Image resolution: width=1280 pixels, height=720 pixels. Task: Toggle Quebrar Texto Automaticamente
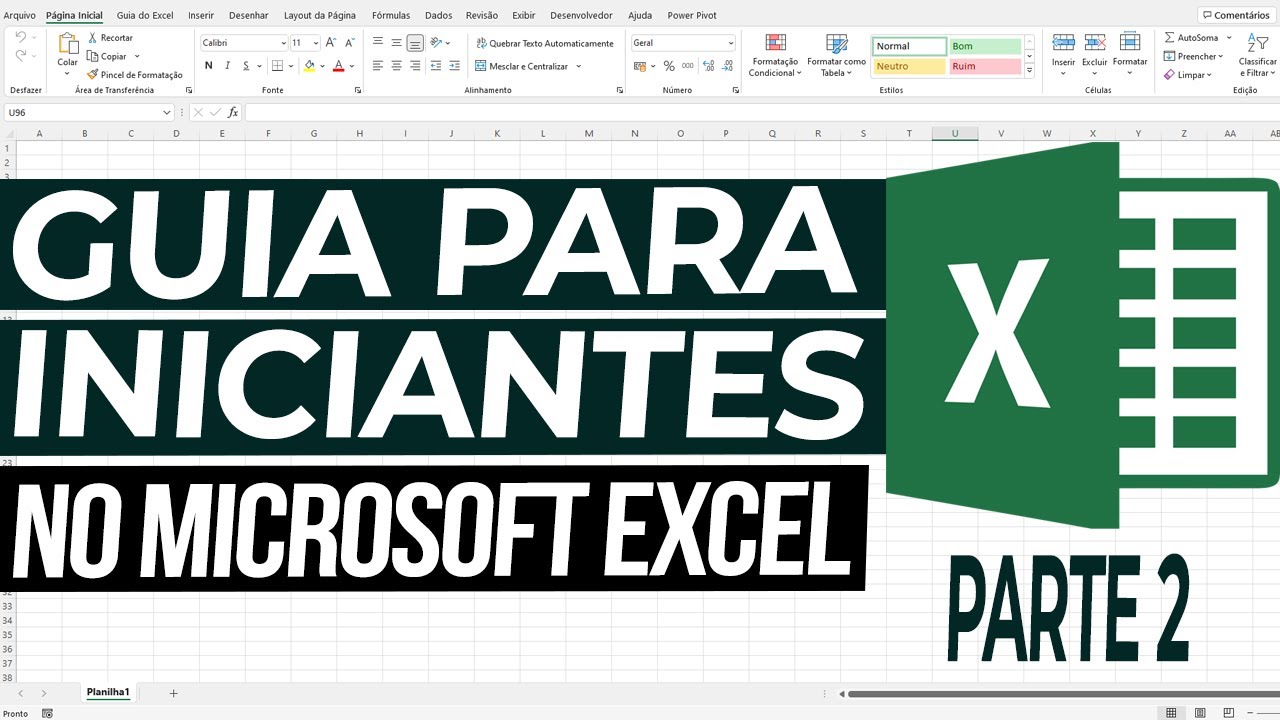[x=545, y=44]
